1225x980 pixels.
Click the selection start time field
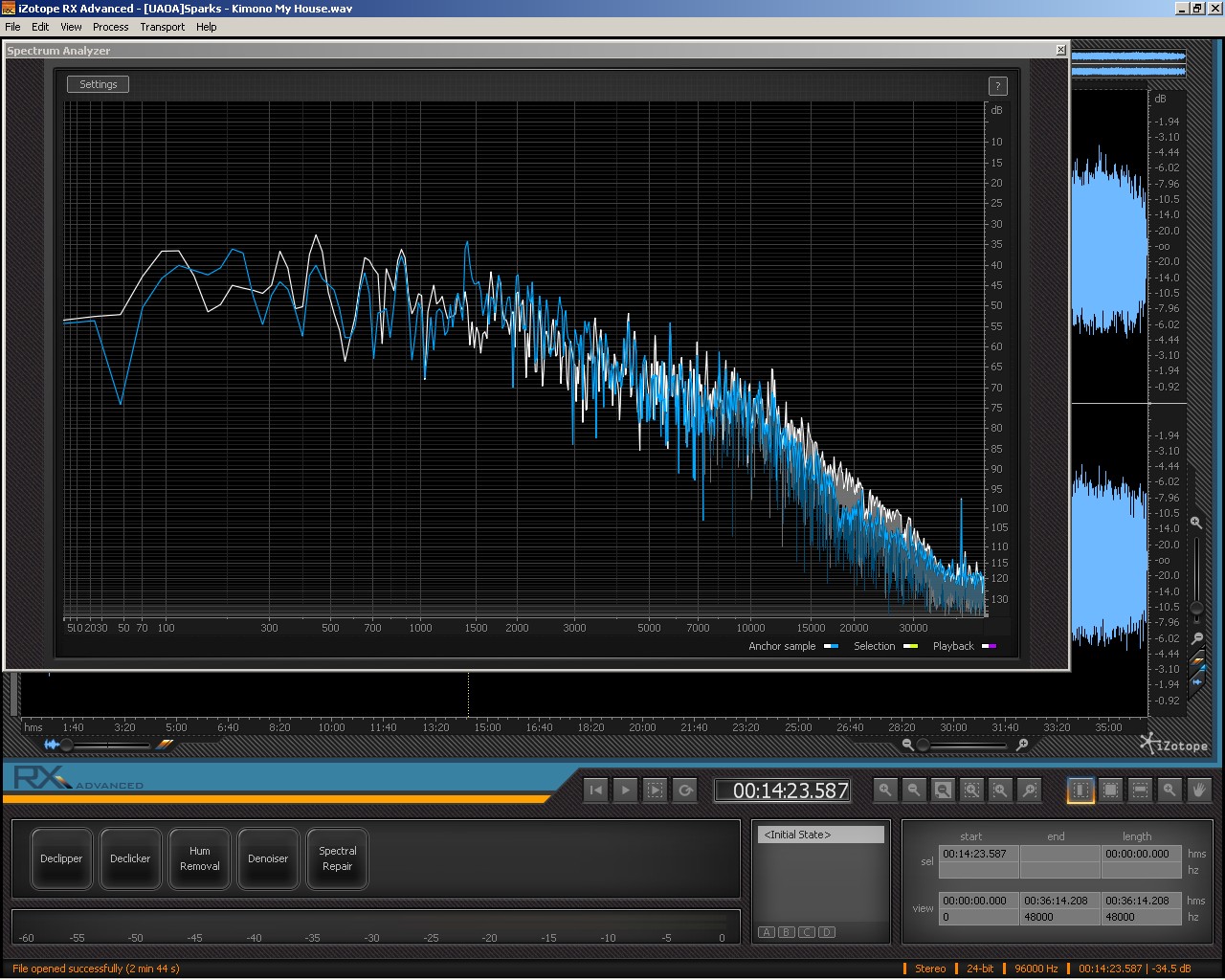point(977,854)
